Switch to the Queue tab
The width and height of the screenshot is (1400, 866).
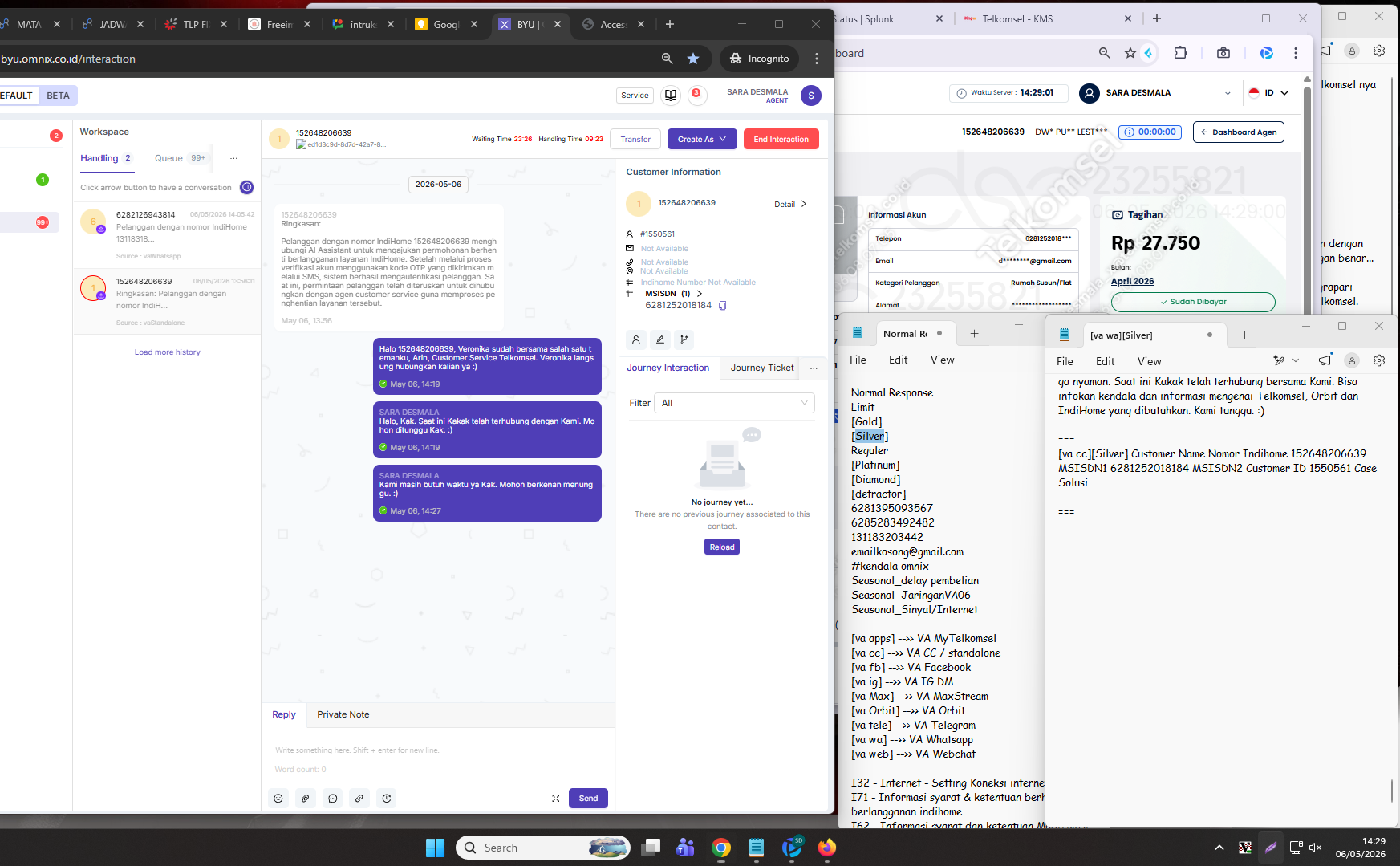point(180,158)
